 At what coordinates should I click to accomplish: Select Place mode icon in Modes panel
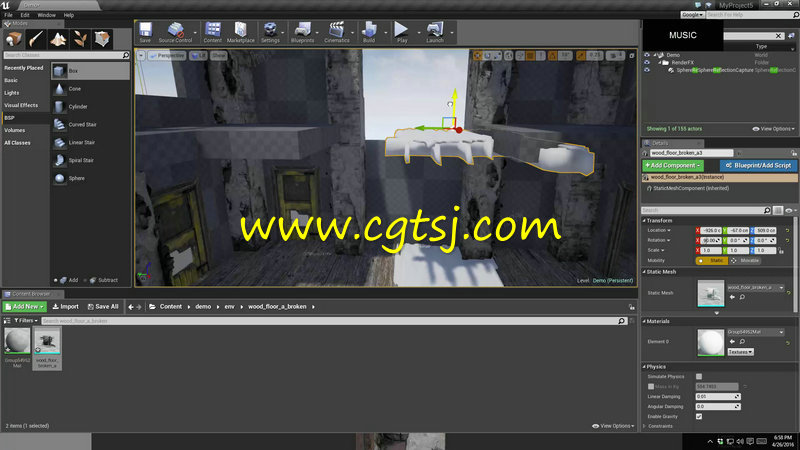[x=14, y=39]
